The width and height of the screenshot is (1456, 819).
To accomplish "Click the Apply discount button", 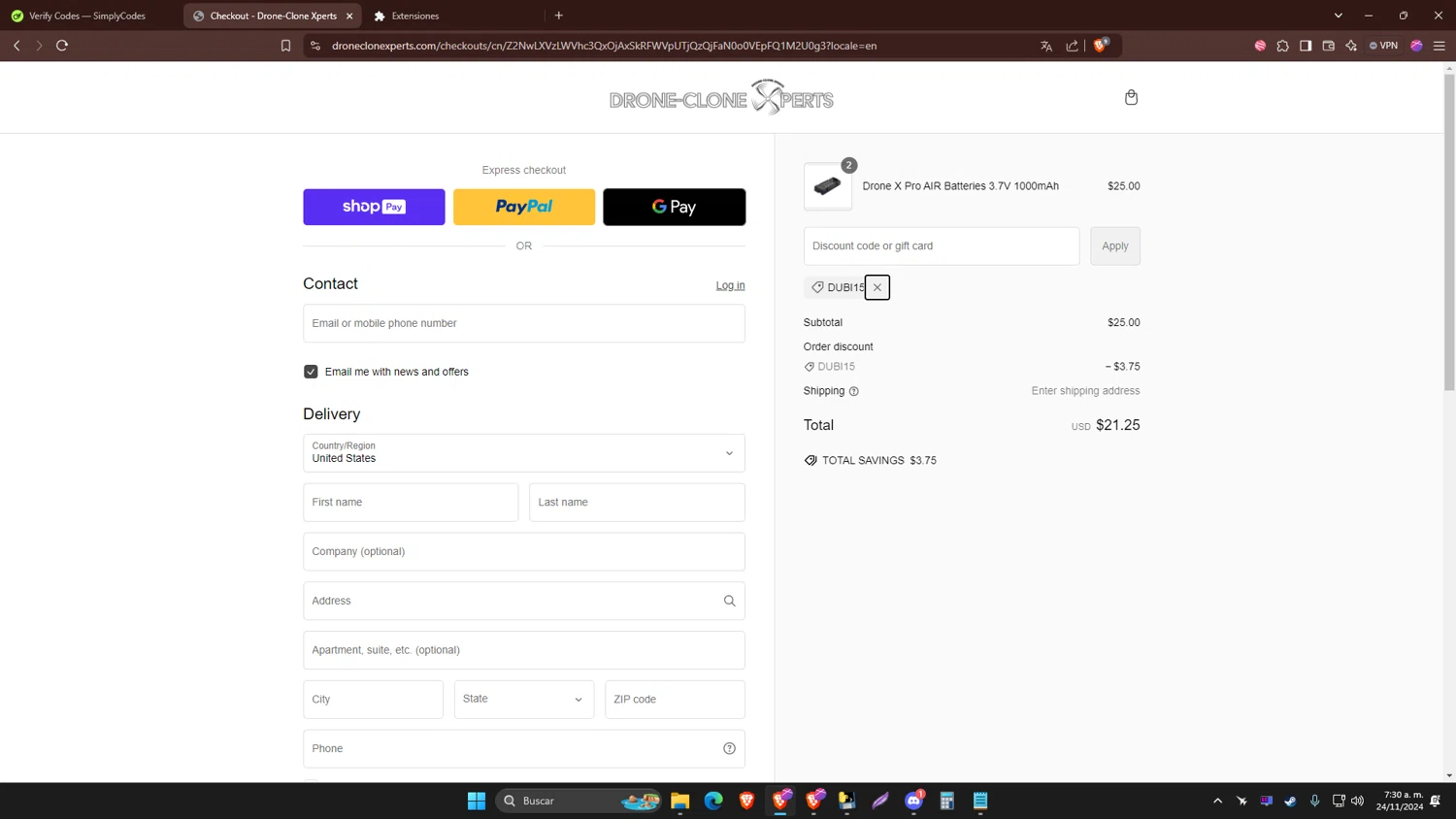I will [1115, 246].
